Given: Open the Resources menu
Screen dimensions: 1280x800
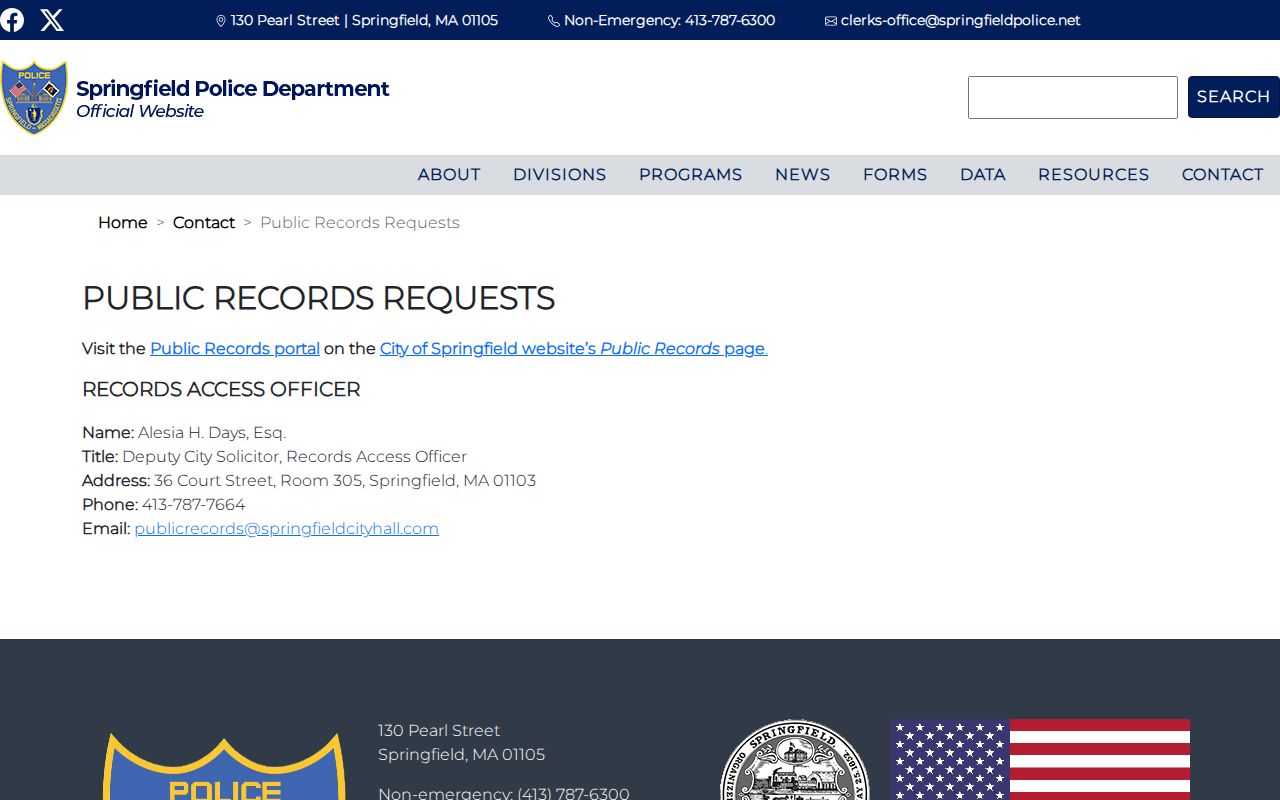Looking at the screenshot, I should (1094, 175).
